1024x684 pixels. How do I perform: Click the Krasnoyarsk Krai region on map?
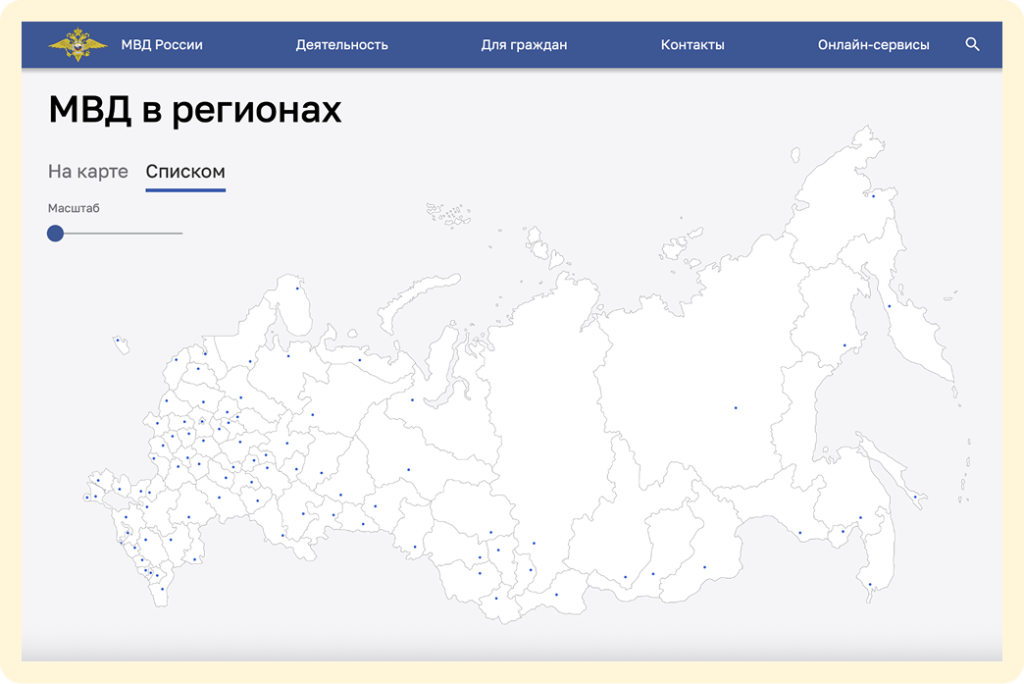[x=545, y=420]
